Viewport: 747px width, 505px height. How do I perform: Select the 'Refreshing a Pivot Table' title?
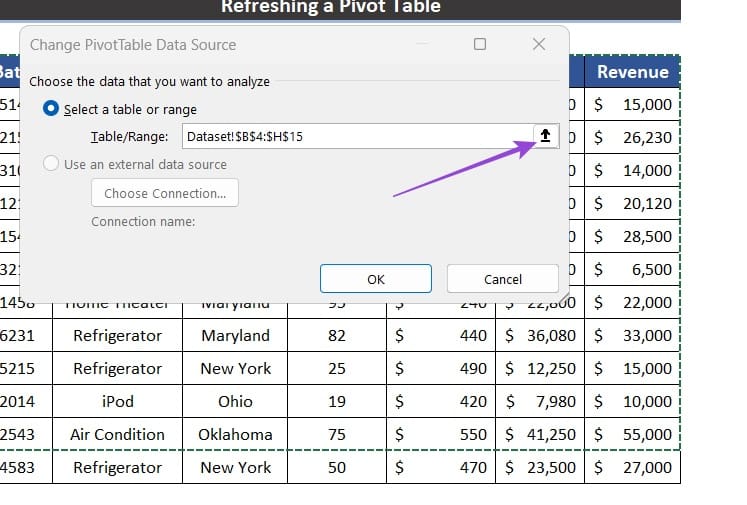point(330,8)
